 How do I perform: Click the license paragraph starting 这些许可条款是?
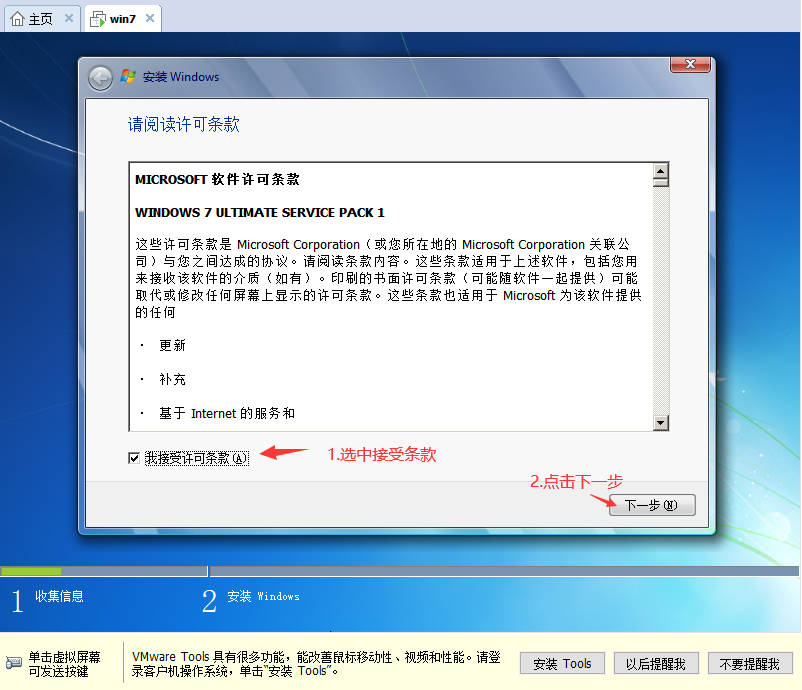388,278
